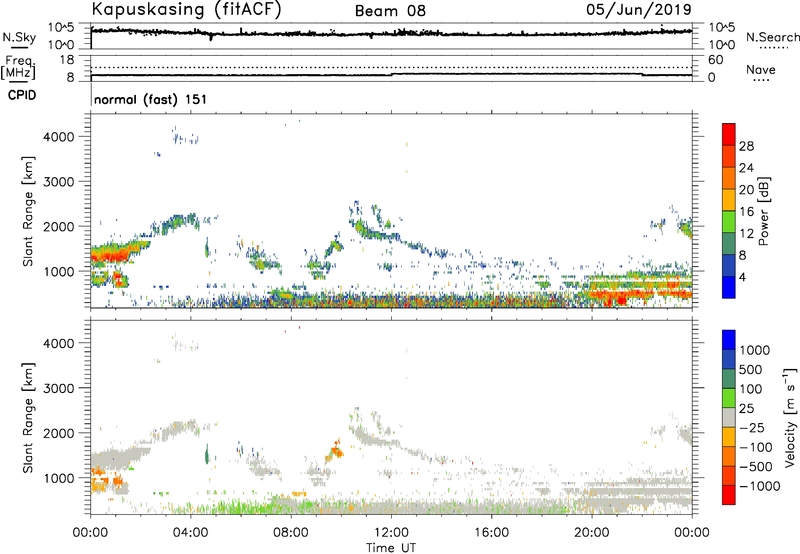Click the 'Kapuskasing (fitACF)' title text

tap(186, 10)
